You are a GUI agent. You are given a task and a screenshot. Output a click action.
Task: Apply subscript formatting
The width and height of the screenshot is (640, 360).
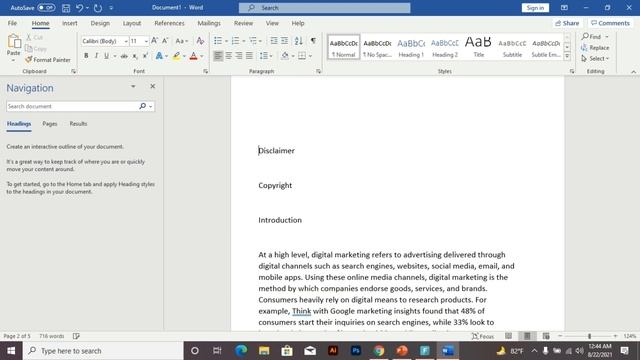click(x=135, y=56)
